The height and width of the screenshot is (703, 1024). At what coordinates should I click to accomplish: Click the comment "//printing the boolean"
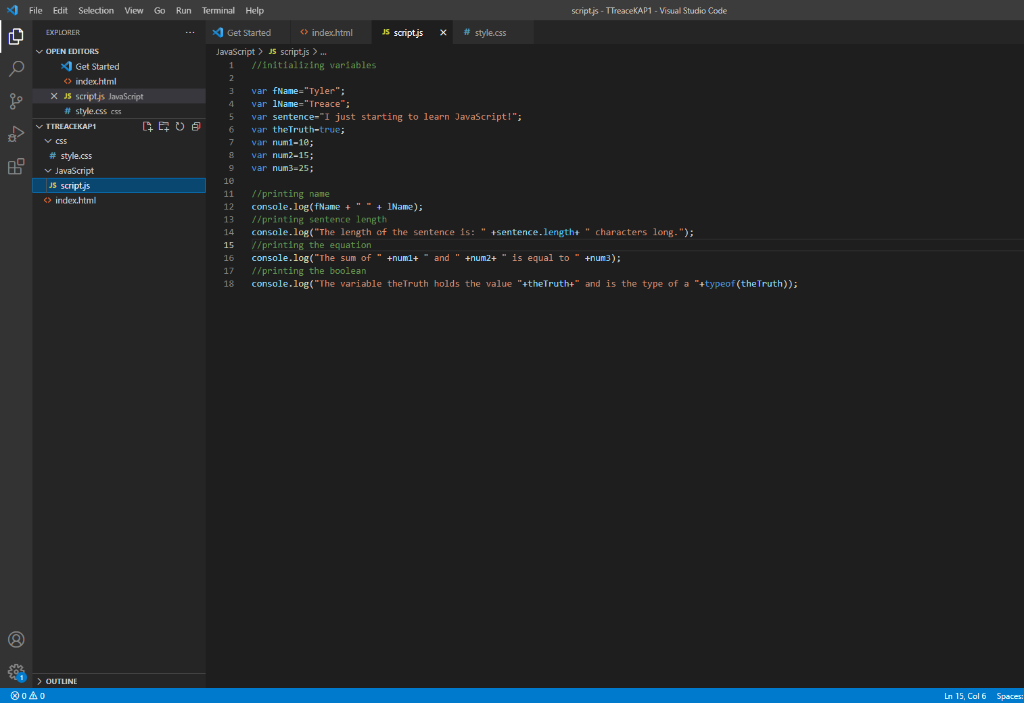[308, 271]
